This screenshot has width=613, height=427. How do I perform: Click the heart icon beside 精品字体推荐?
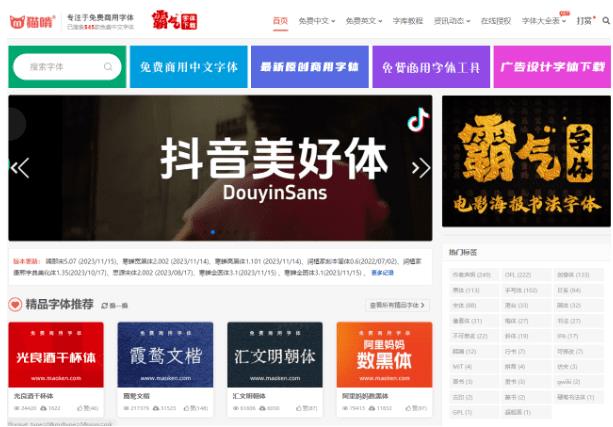coord(15,304)
